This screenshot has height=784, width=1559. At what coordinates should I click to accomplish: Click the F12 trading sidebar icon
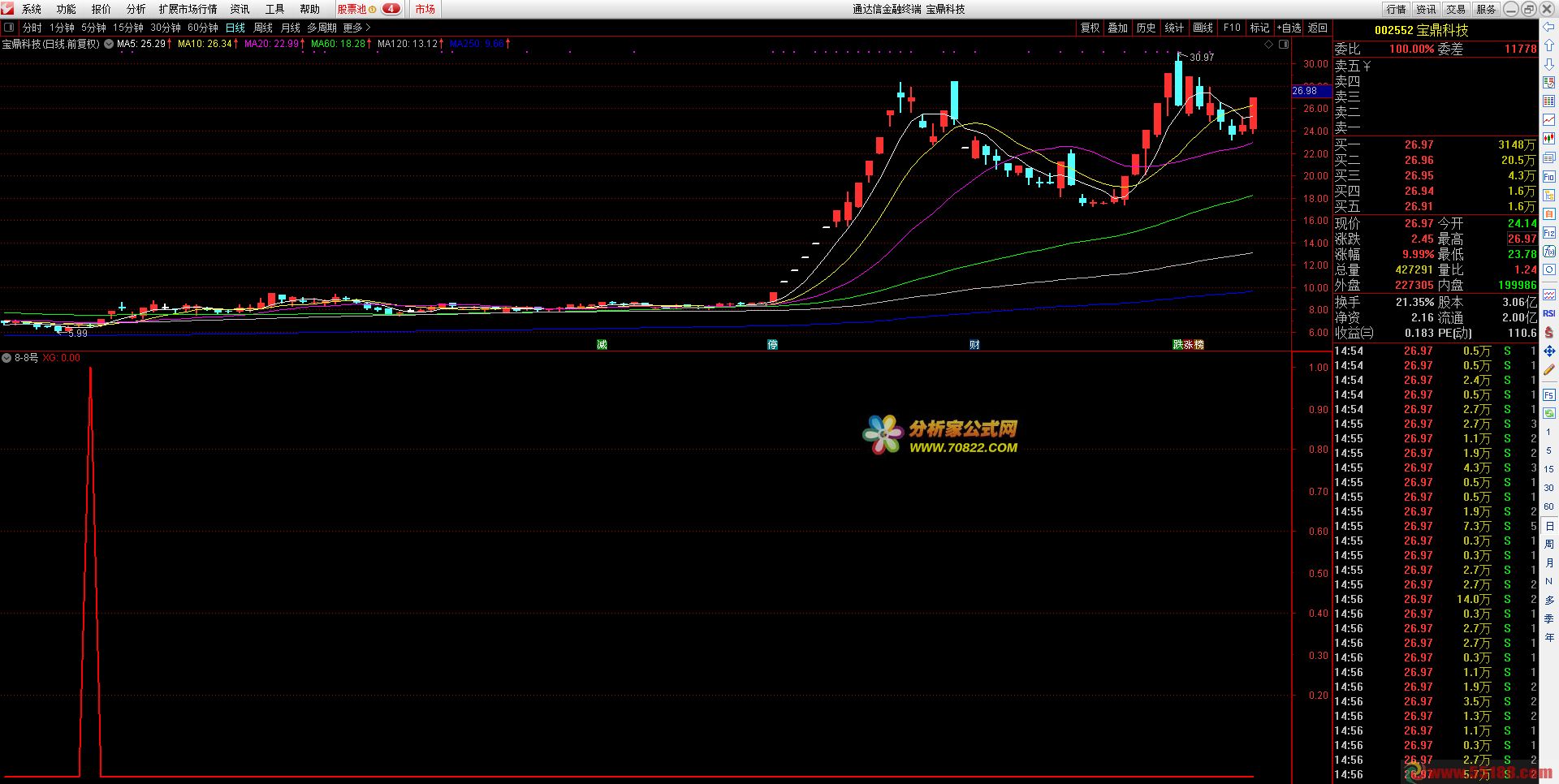pos(1548,232)
